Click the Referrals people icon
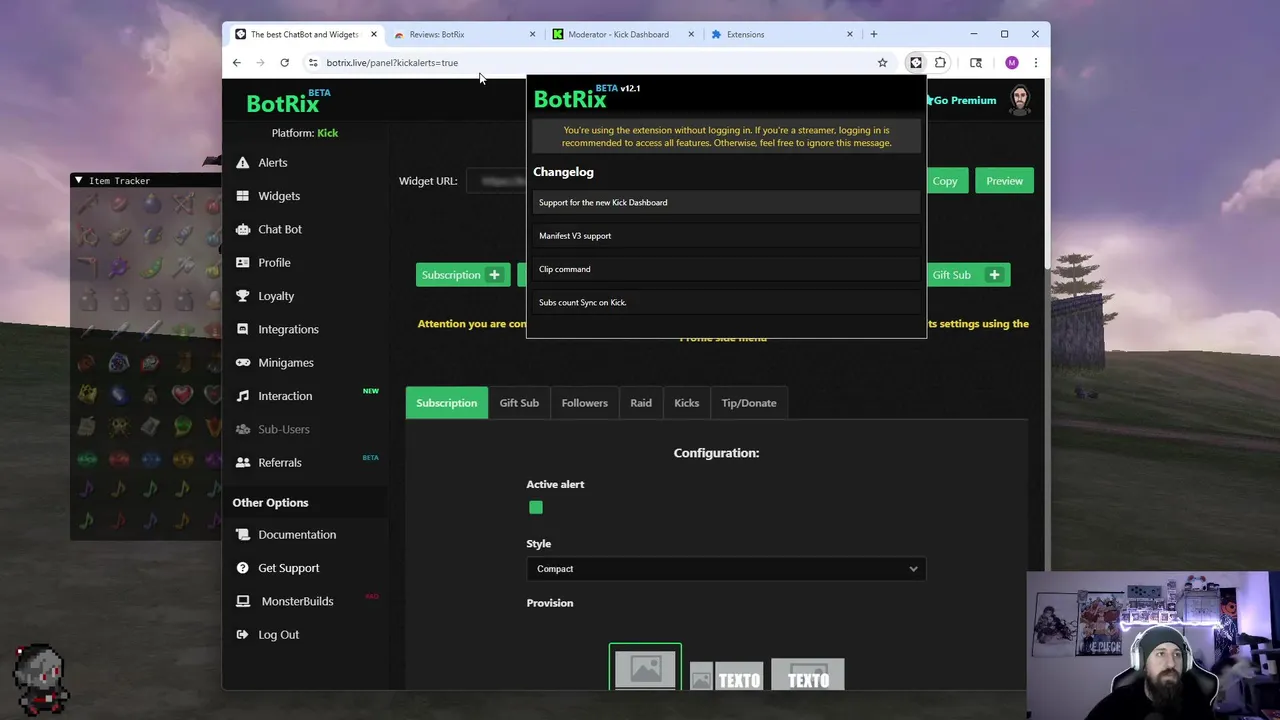1280x720 pixels. tap(242, 462)
